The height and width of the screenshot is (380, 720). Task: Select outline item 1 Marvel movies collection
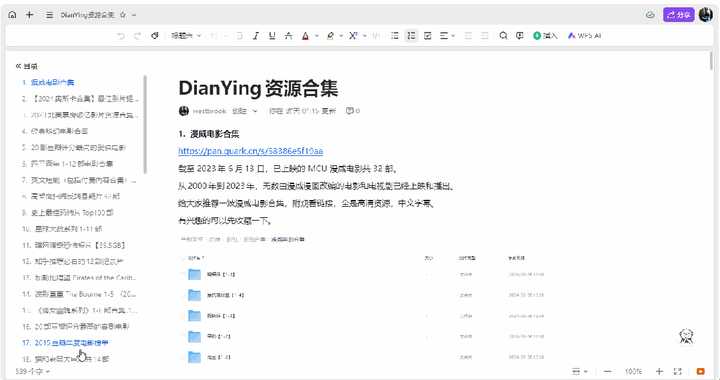coord(48,83)
